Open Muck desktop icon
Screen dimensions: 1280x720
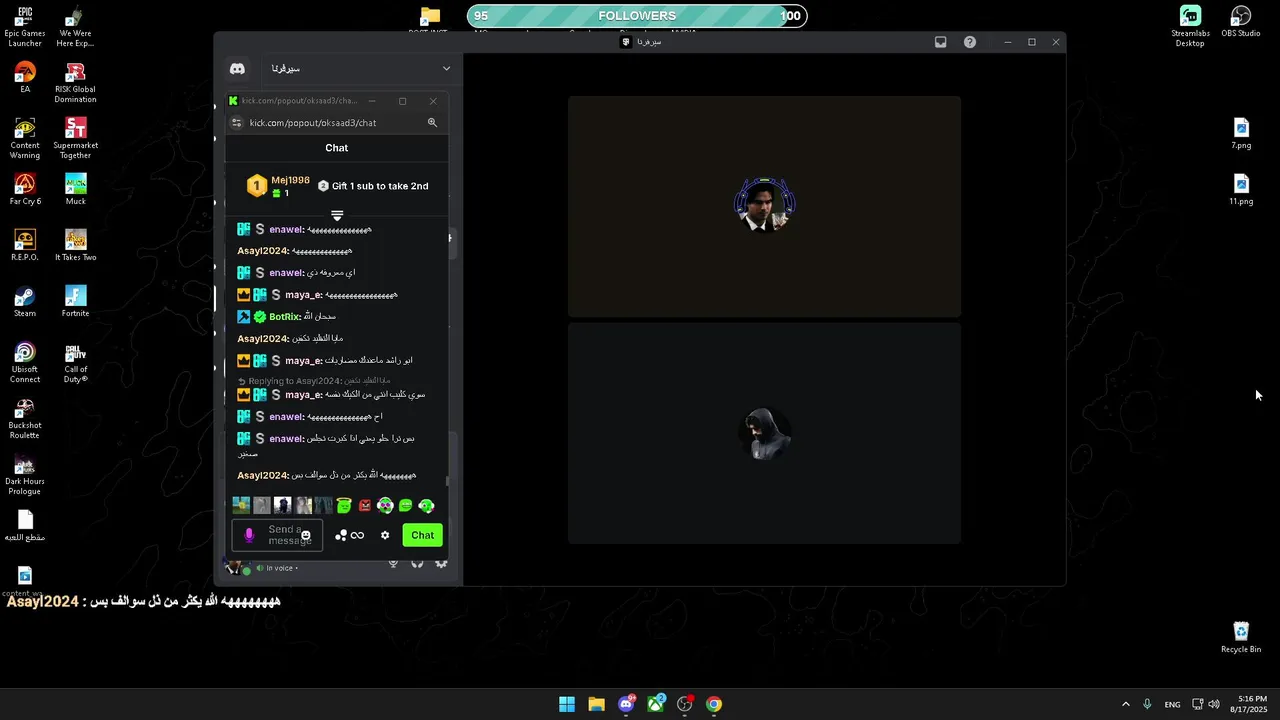pos(75,190)
